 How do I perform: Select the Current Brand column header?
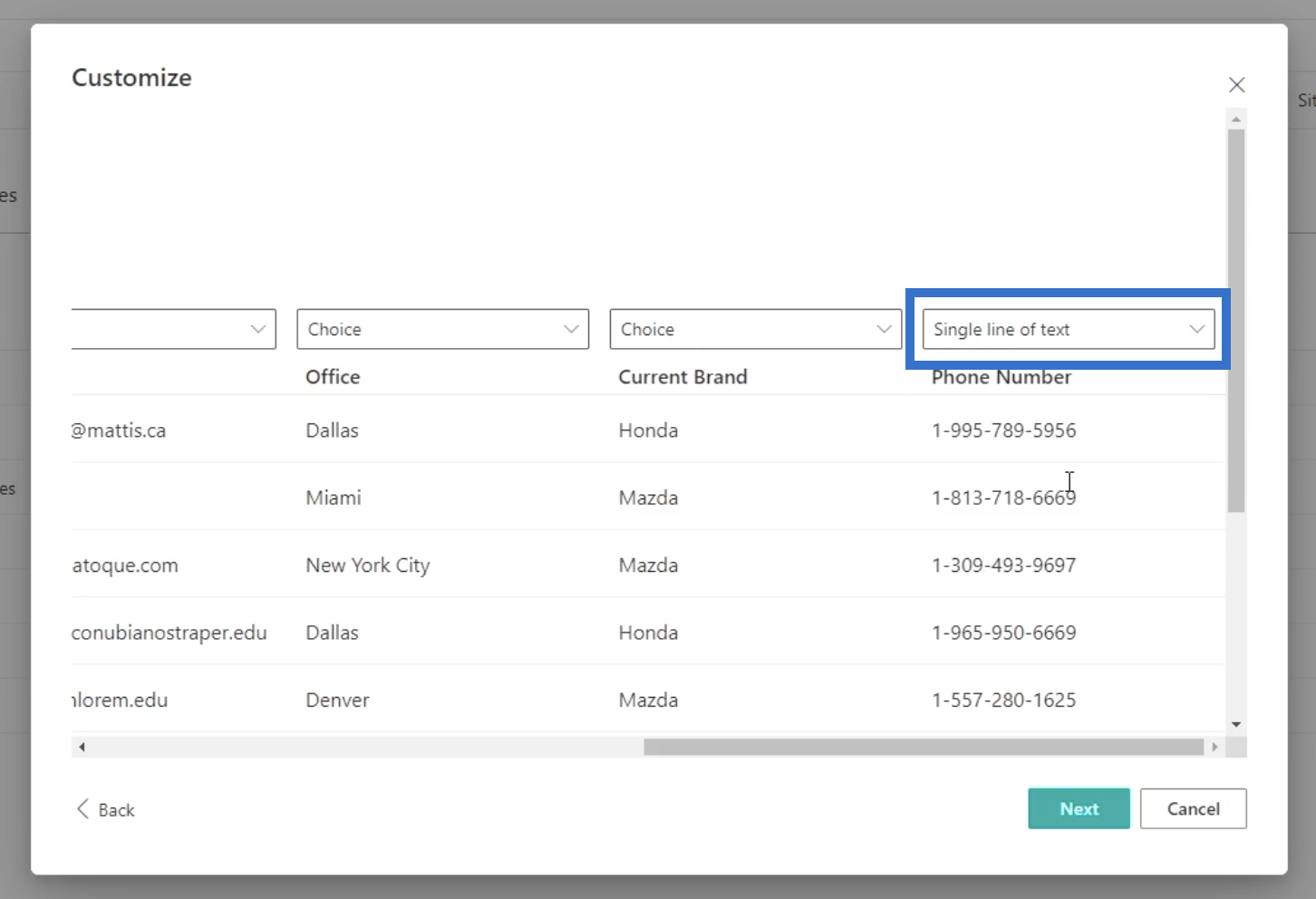[682, 377]
